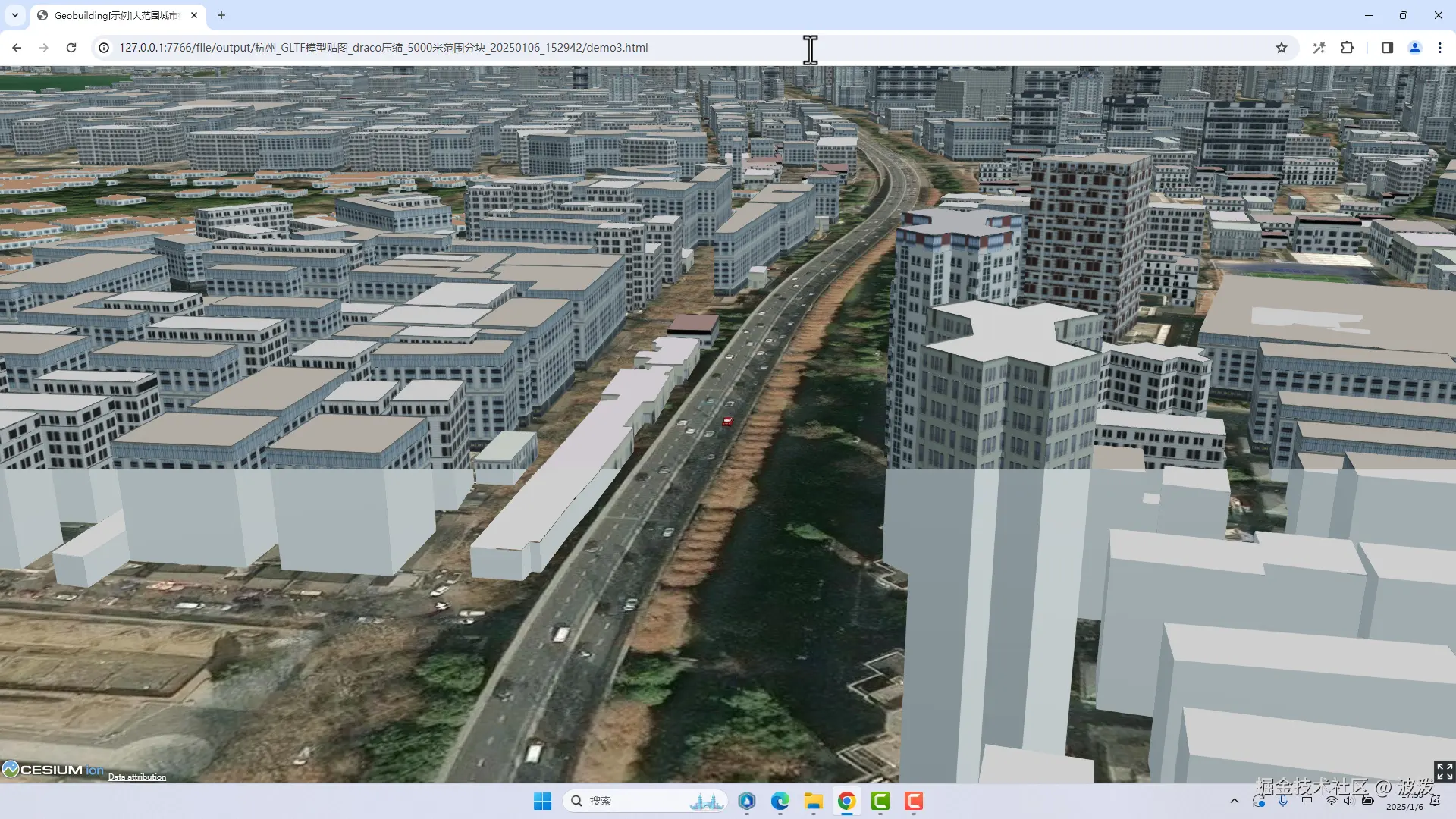This screenshot has width=1456, height=819.
Task: Open Chrome three-dot menu
Action: [1440, 48]
